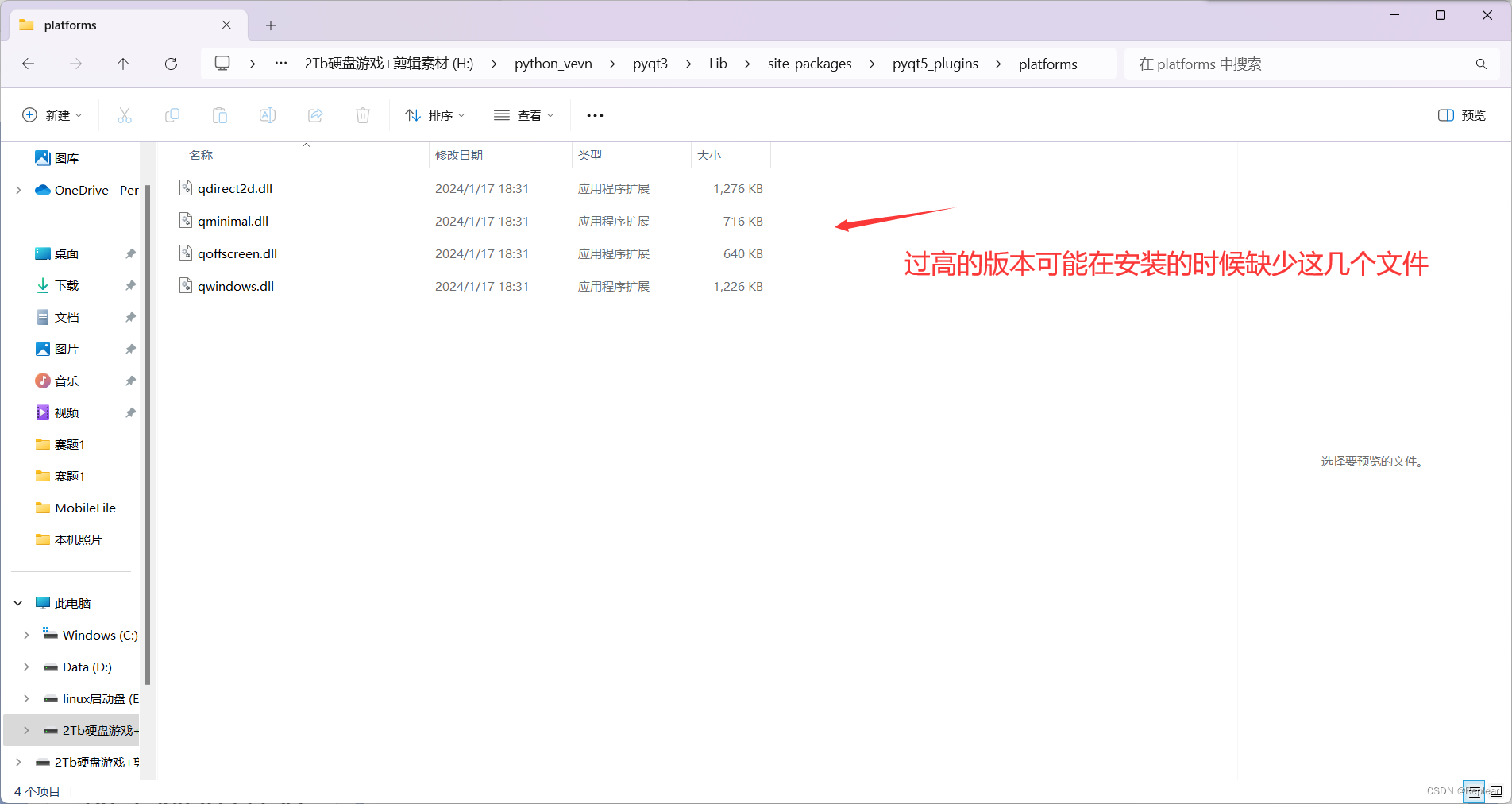Open 音乐 quick access folder
The width and height of the screenshot is (1512, 804).
pyautogui.click(x=57, y=381)
